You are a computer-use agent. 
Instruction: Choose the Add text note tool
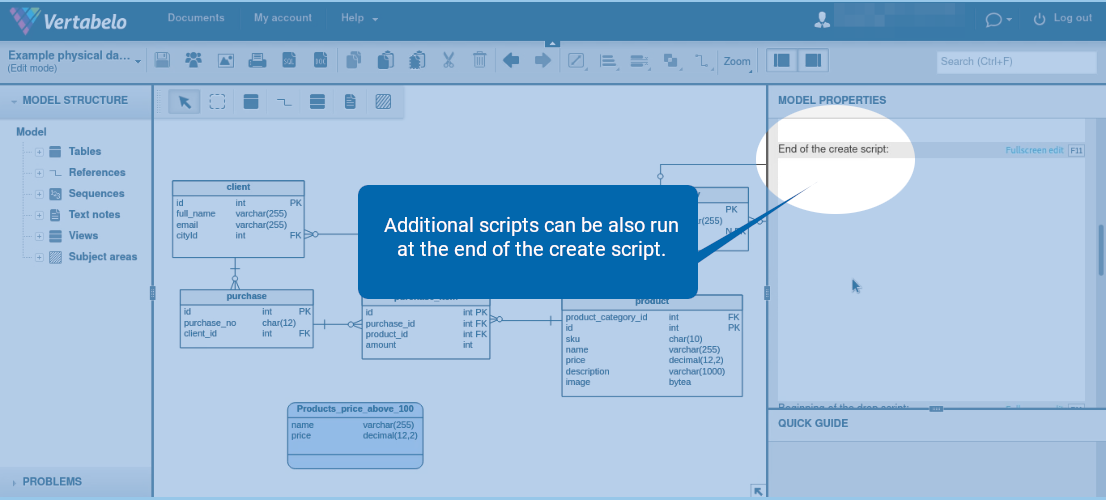350,102
